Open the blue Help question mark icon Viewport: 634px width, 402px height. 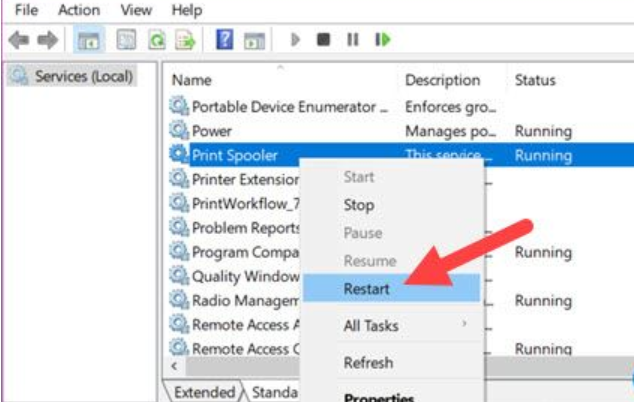point(224,39)
